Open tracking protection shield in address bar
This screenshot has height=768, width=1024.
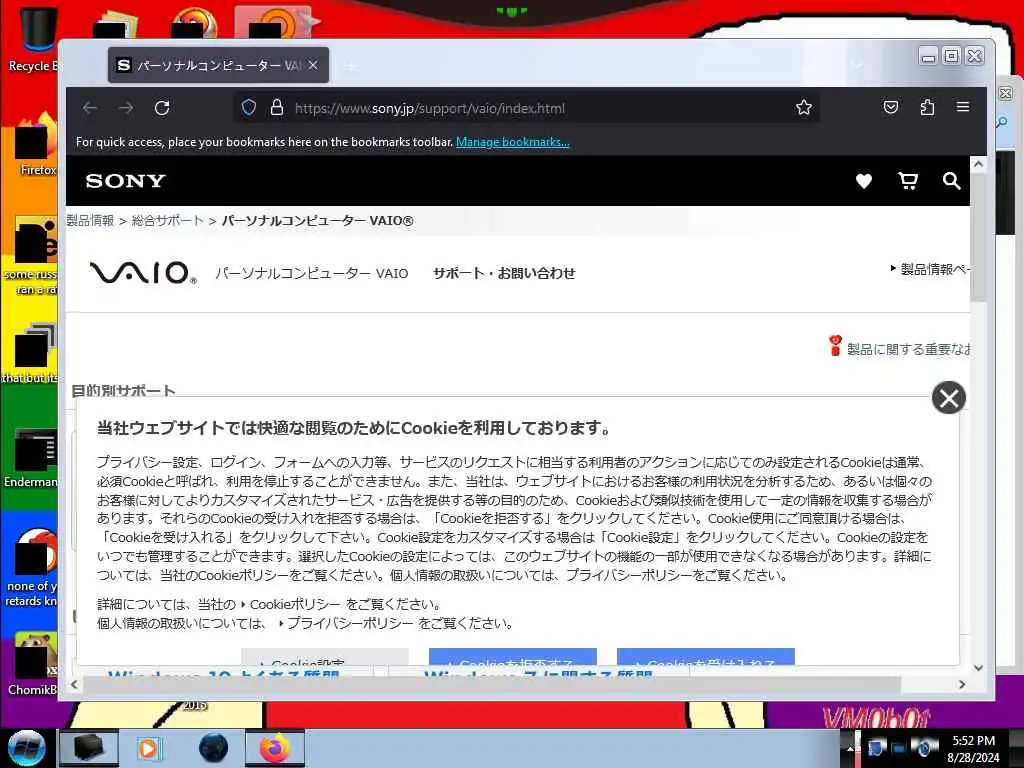[249, 107]
